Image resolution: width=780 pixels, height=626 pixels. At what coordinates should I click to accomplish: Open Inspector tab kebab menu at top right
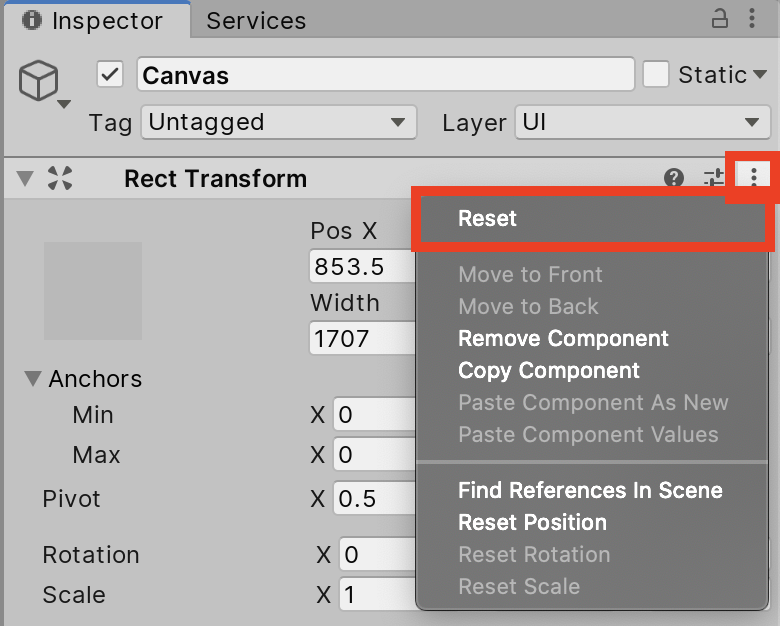click(752, 19)
